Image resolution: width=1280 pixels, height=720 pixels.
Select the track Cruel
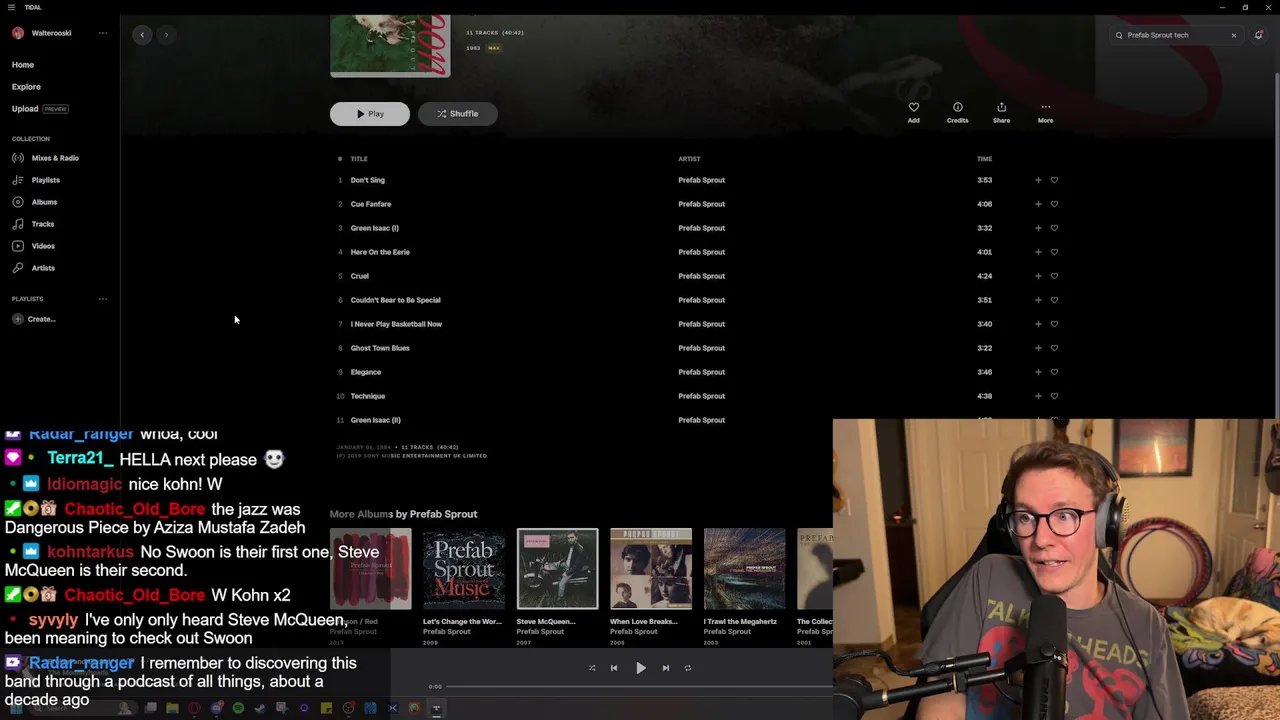click(x=359, y=276)
